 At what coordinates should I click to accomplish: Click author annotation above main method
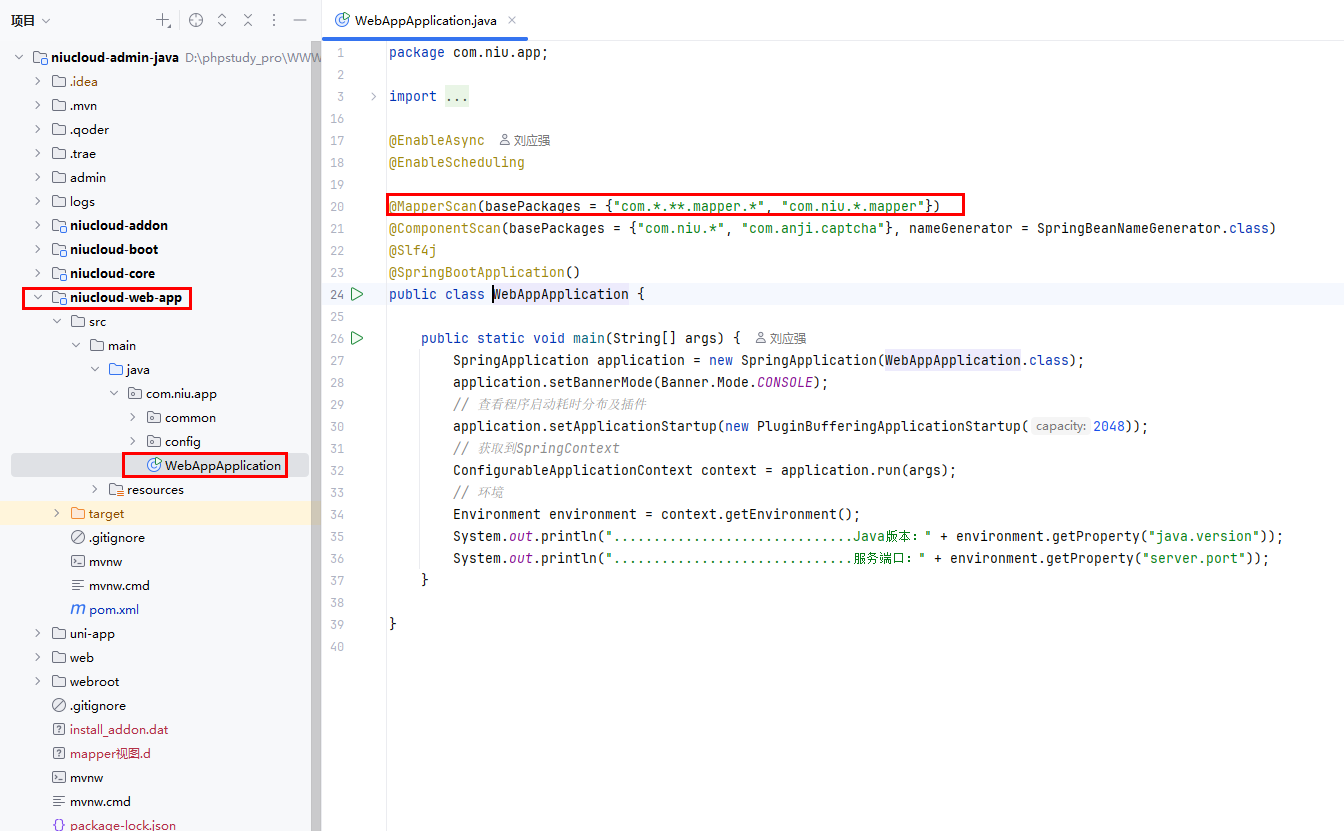point(781,339)
